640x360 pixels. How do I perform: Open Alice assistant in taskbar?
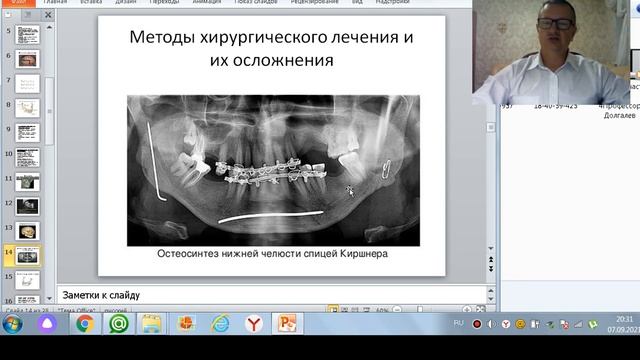tap(47, 324)
